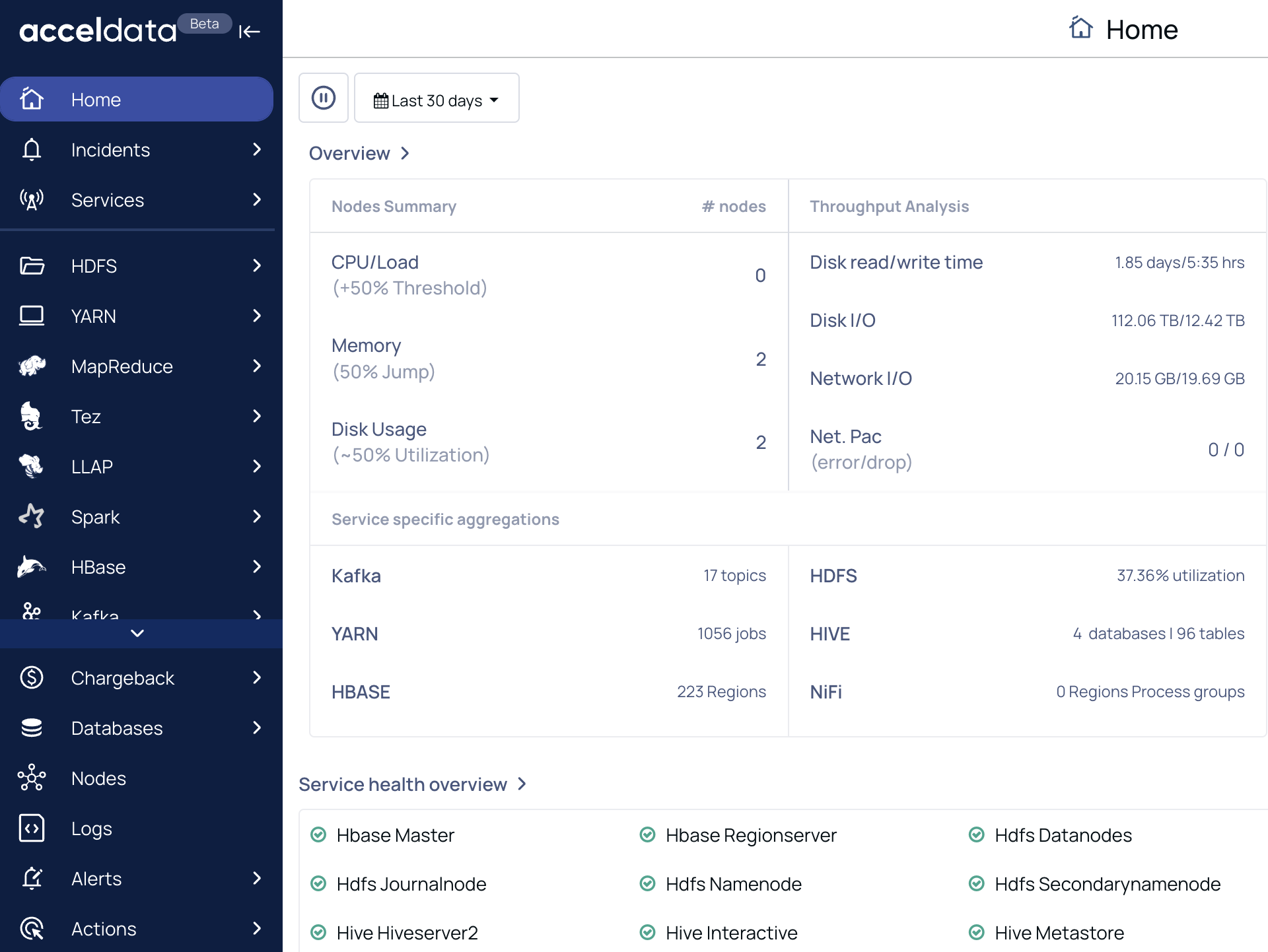Show more sidebar services with down chevron
Viewport: 1268px width, 952px height.
point(137,634)
